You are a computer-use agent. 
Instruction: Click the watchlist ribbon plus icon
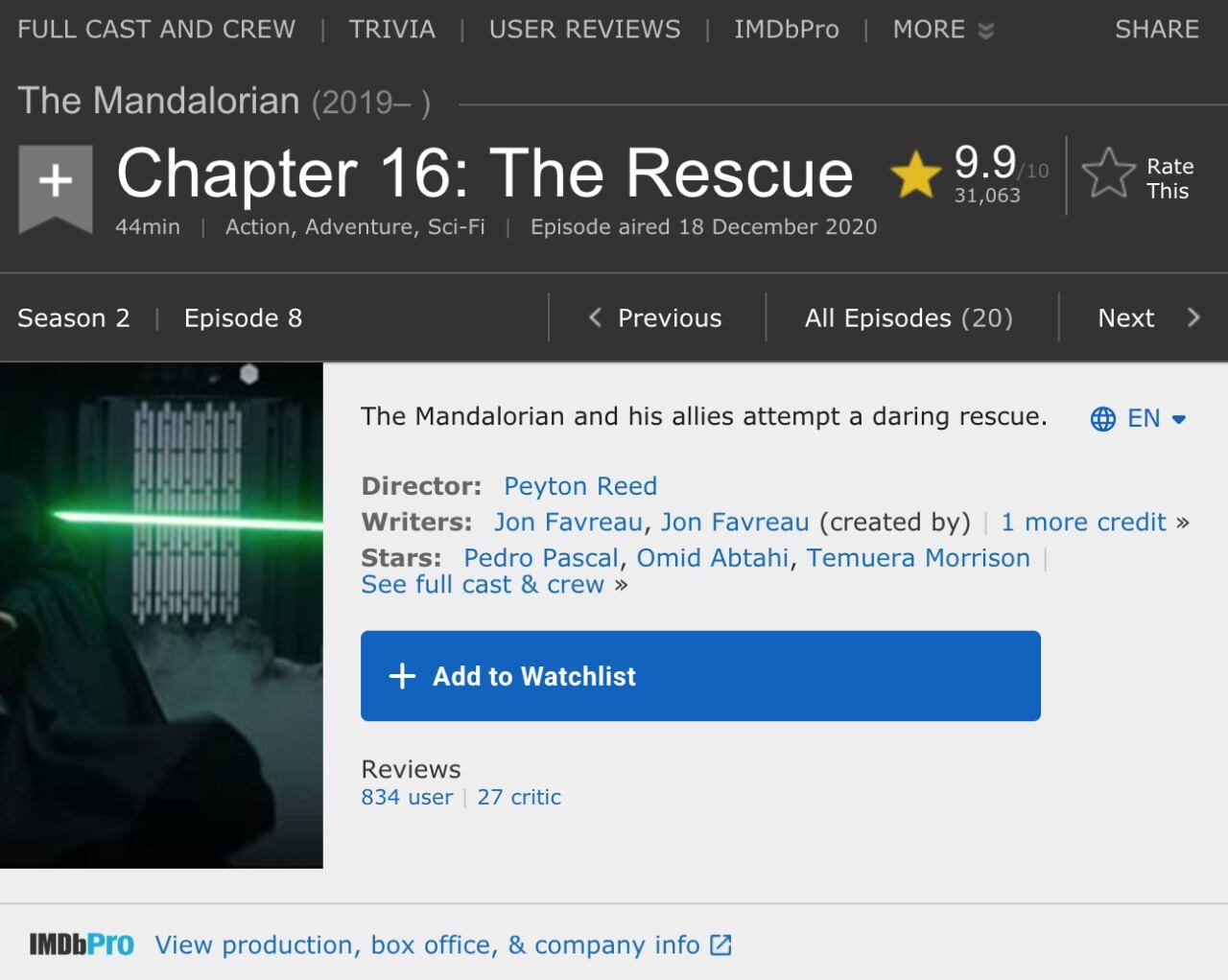56,181
